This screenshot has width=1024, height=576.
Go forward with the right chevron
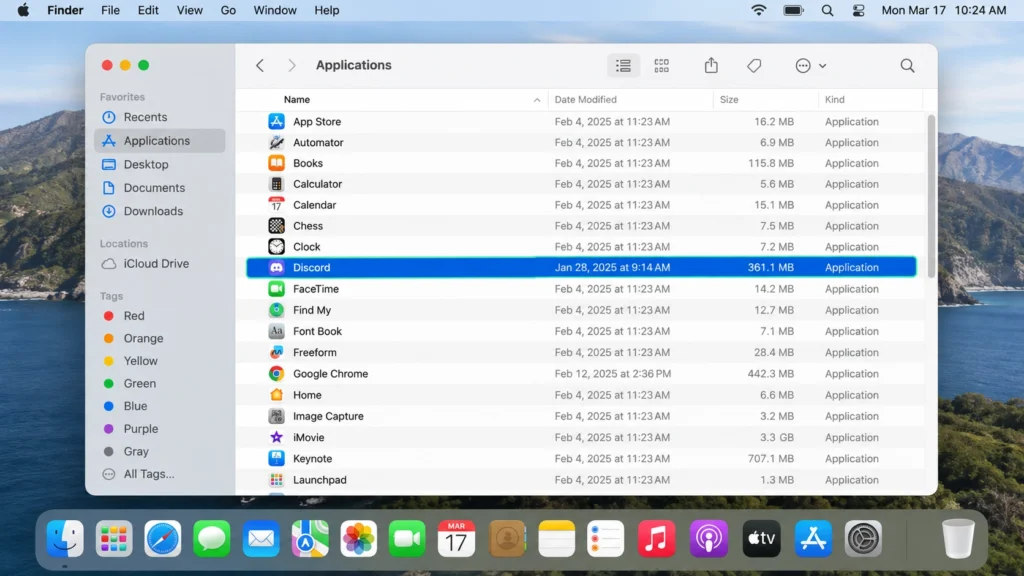292,65
